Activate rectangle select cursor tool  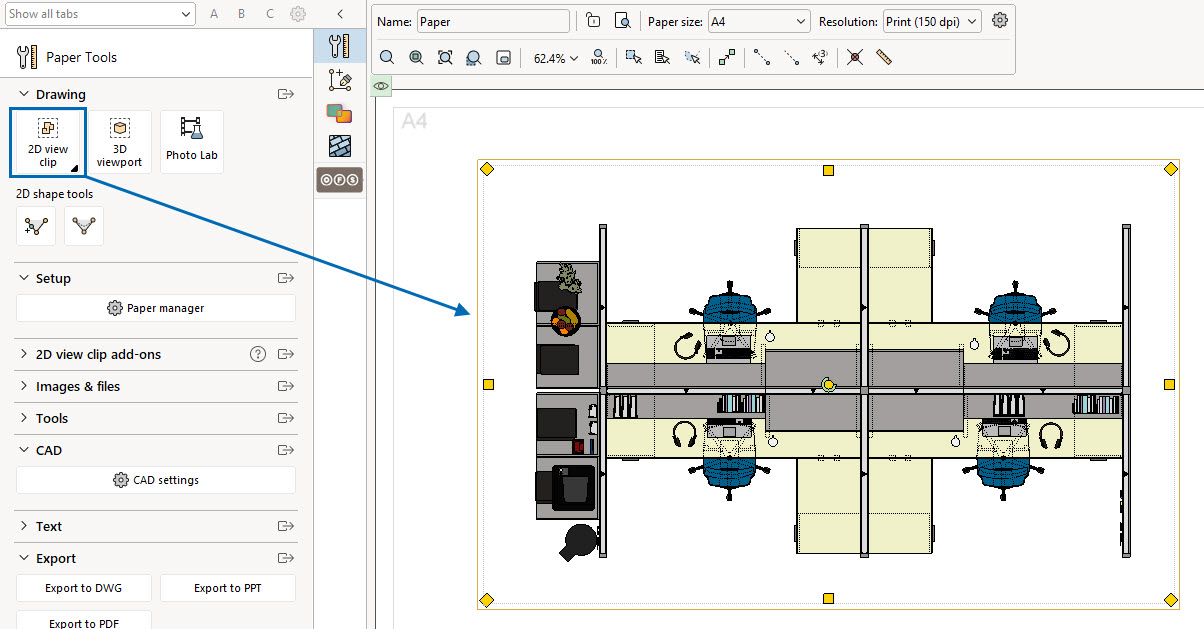633,58
